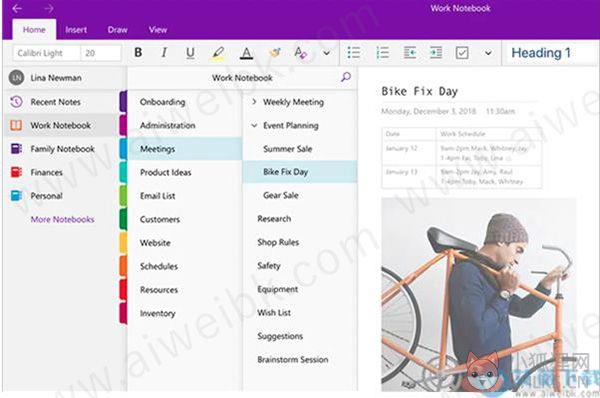Open the Suggestions page
Image resolution: width=600 pixels, height=398 pixels.
pos(300,336)
